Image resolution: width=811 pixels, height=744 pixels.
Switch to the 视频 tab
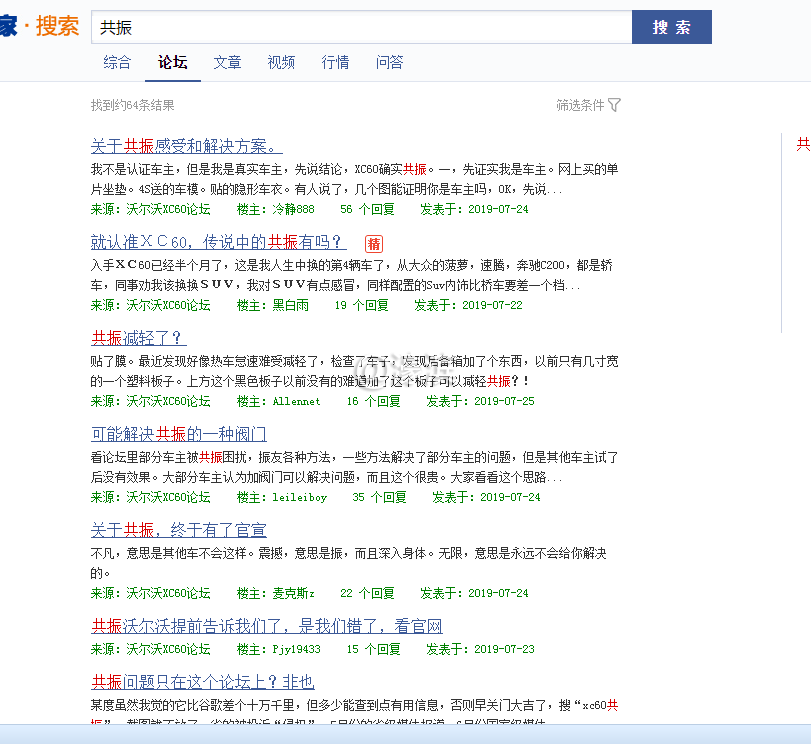[281, 61]
